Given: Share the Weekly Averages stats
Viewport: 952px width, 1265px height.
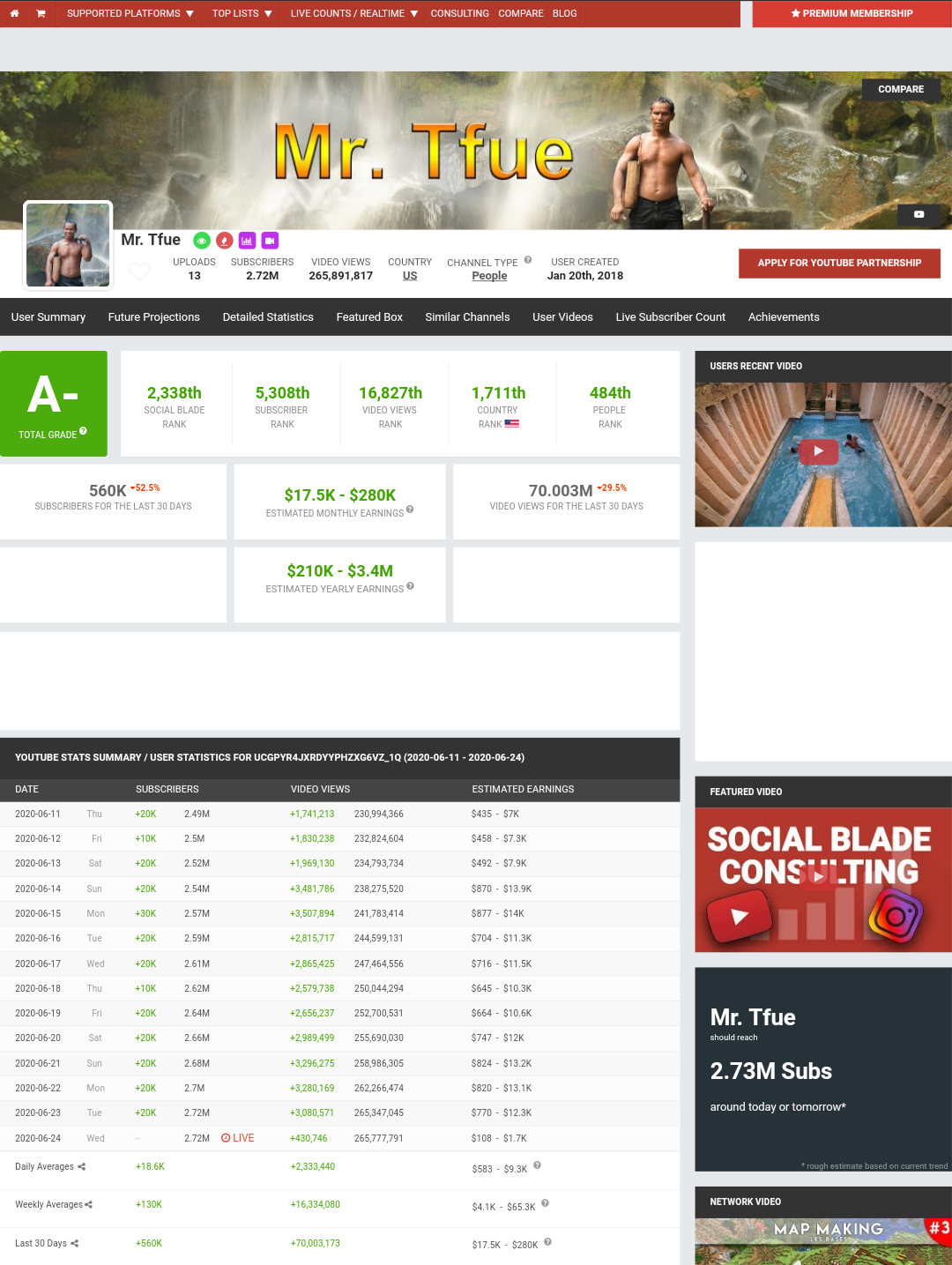Looking at the screenshot, I should pos(88,1204).
